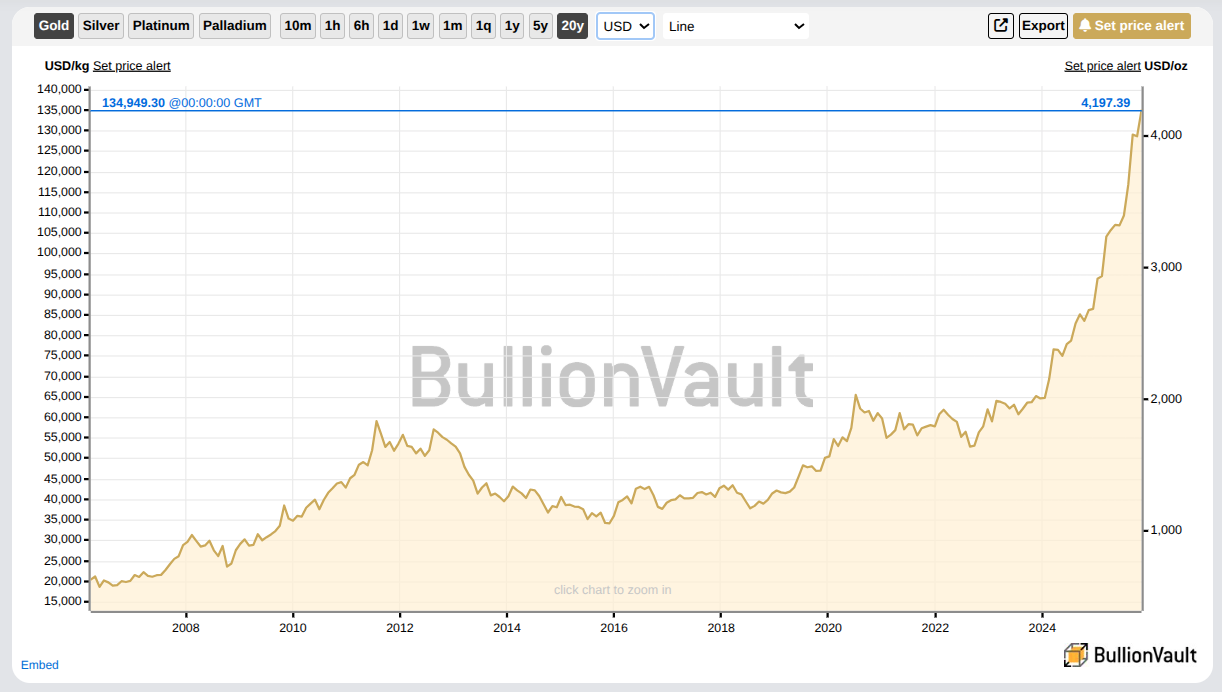Open chart in new window icon
The width and height of the screenshot is (1222, 692).
[x=1000, y=26]
